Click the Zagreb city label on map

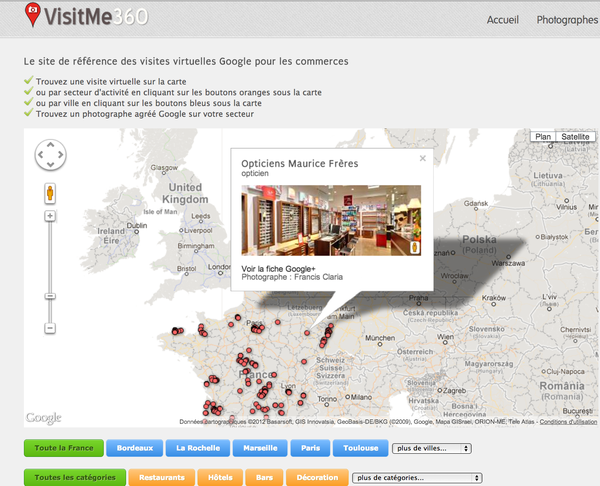pyautogui.click(x=455, y=391)
